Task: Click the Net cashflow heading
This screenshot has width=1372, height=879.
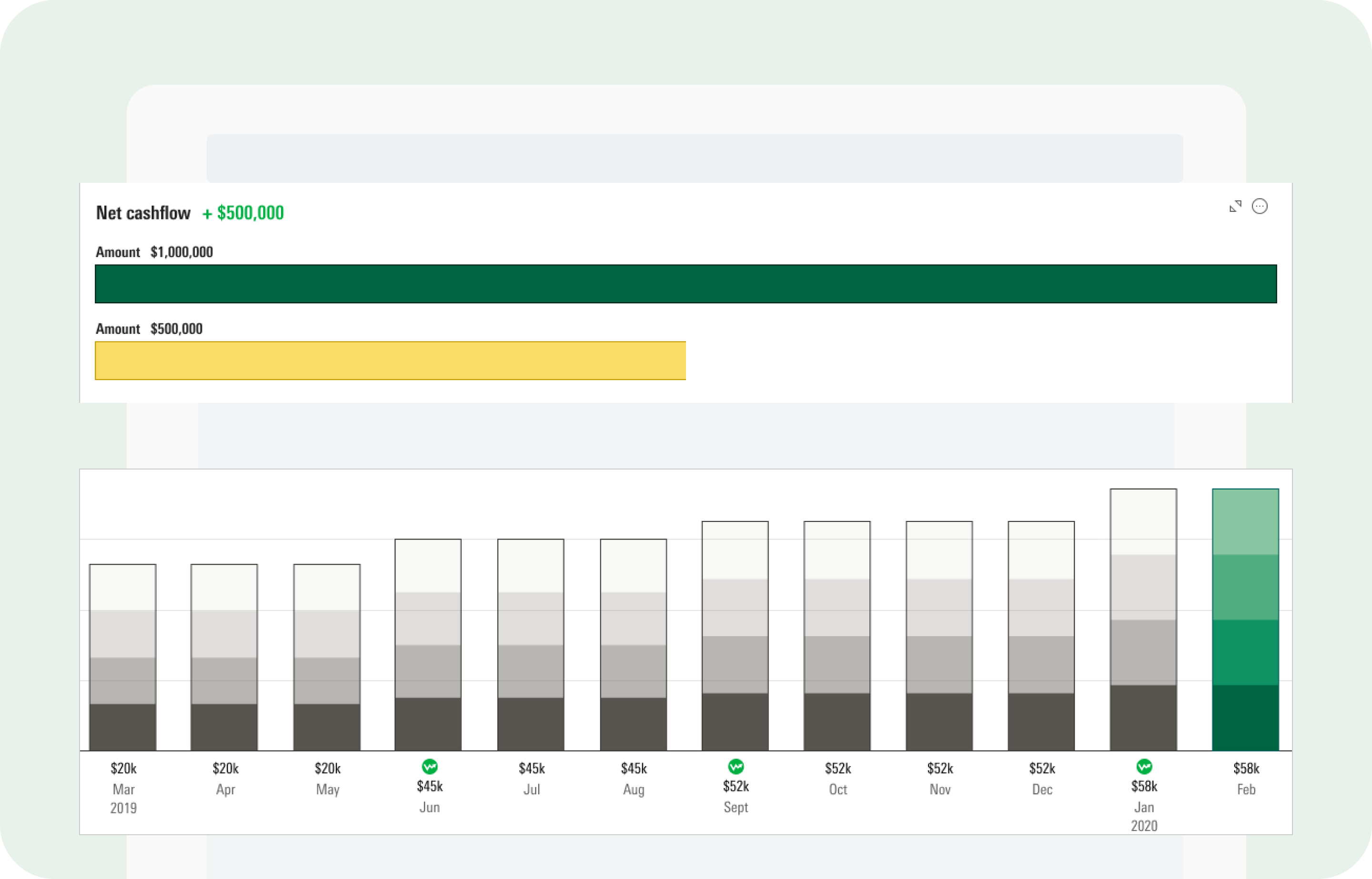Action: click(143, 213)
